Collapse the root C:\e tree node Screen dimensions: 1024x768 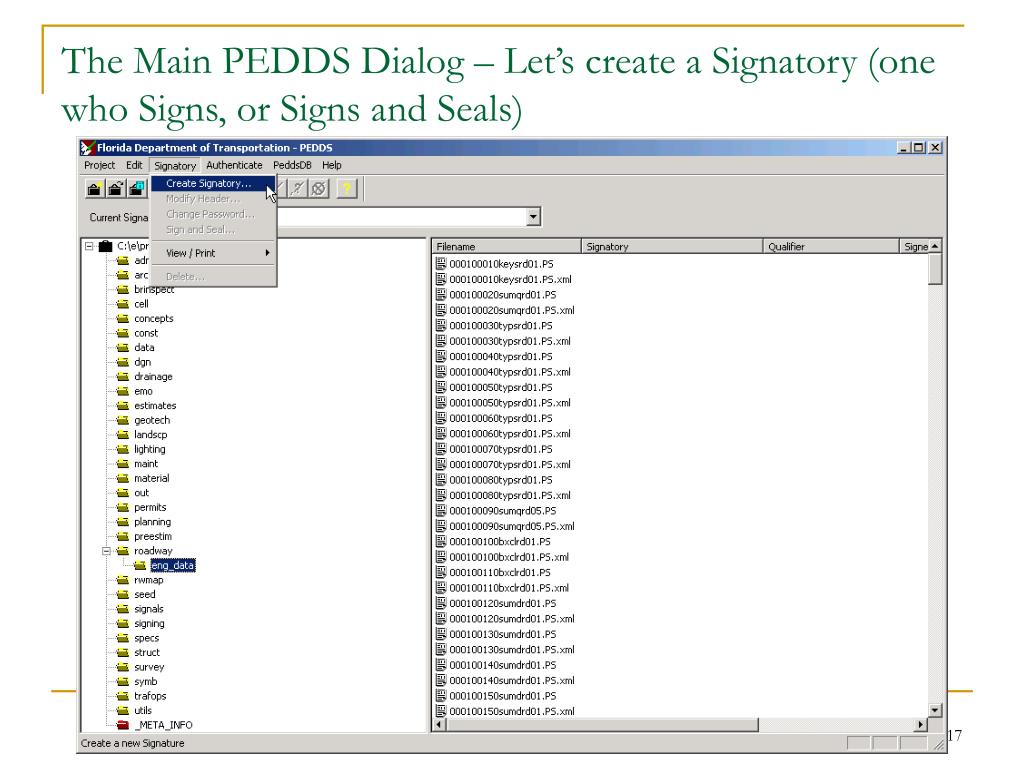(89, 246)
